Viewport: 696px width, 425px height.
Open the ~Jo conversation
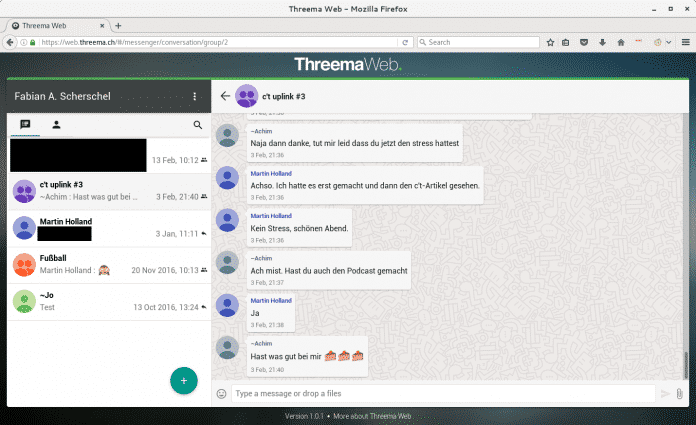pos(110,302)
